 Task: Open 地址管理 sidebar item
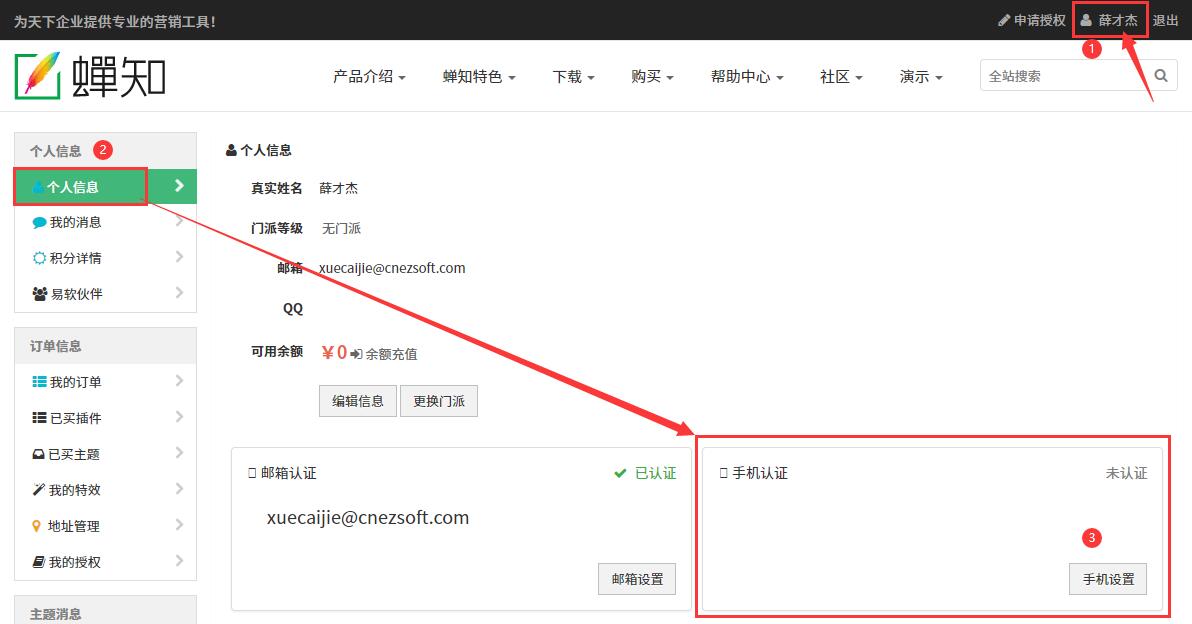pos(106,525)
